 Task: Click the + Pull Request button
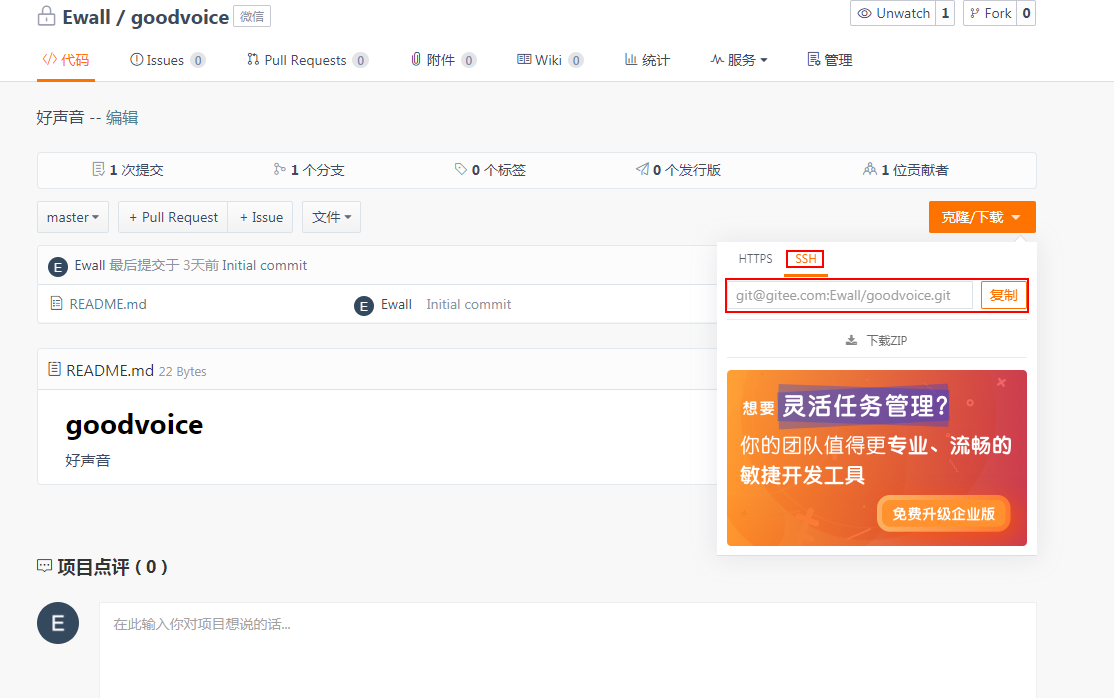(x=173, y=217)
